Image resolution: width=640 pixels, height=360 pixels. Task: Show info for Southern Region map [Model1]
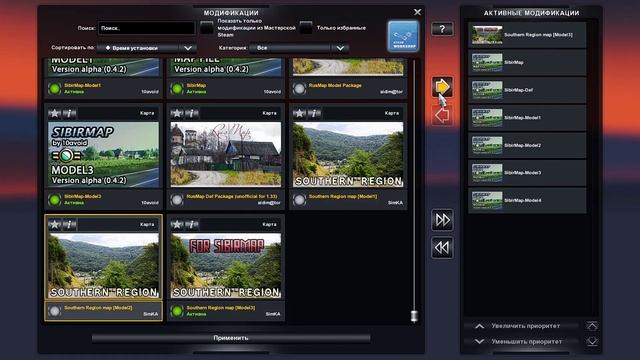pyautogui.click(x=314, y=113)
